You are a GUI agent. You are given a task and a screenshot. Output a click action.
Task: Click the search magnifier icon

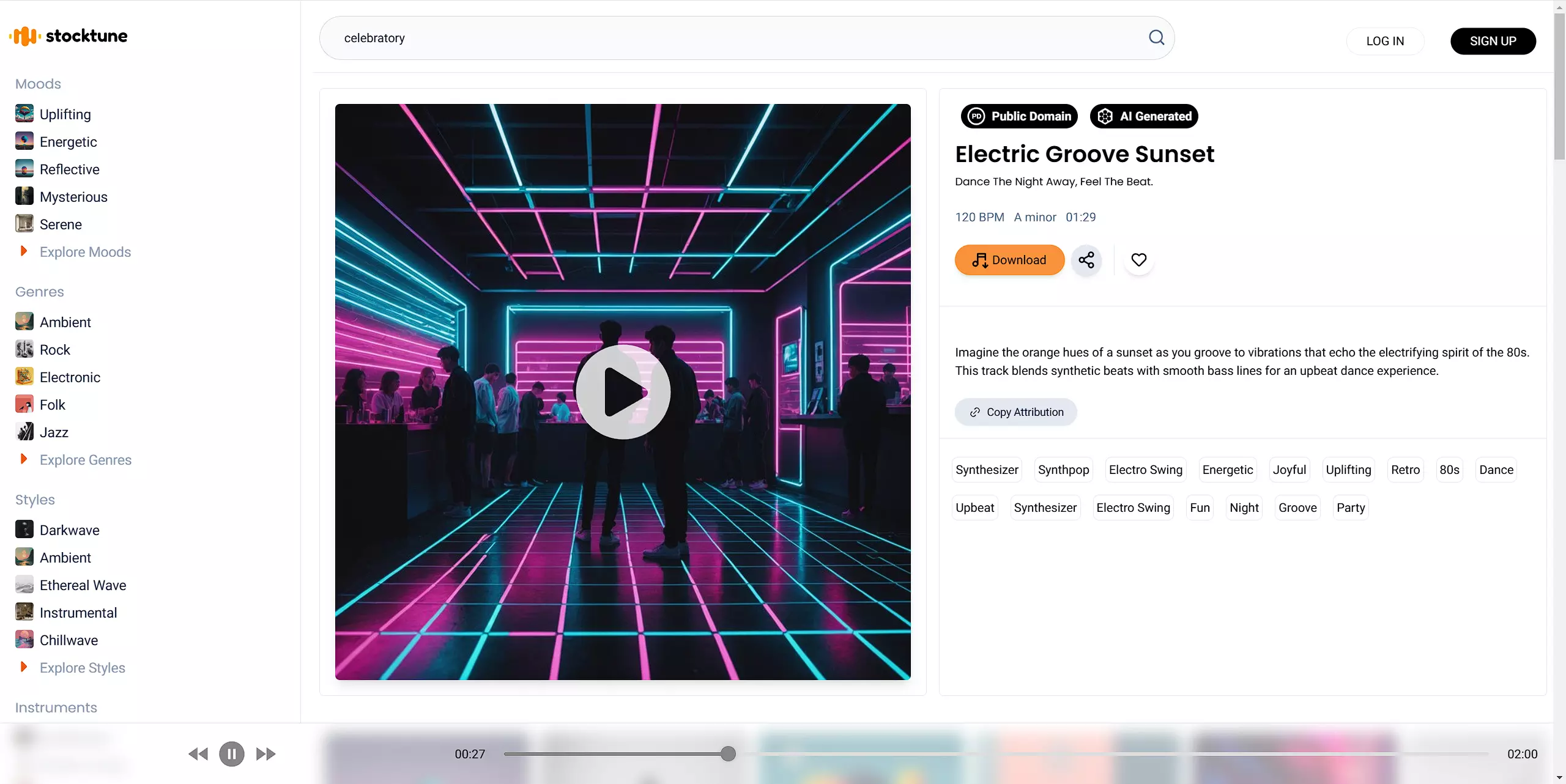(1156, 38)
